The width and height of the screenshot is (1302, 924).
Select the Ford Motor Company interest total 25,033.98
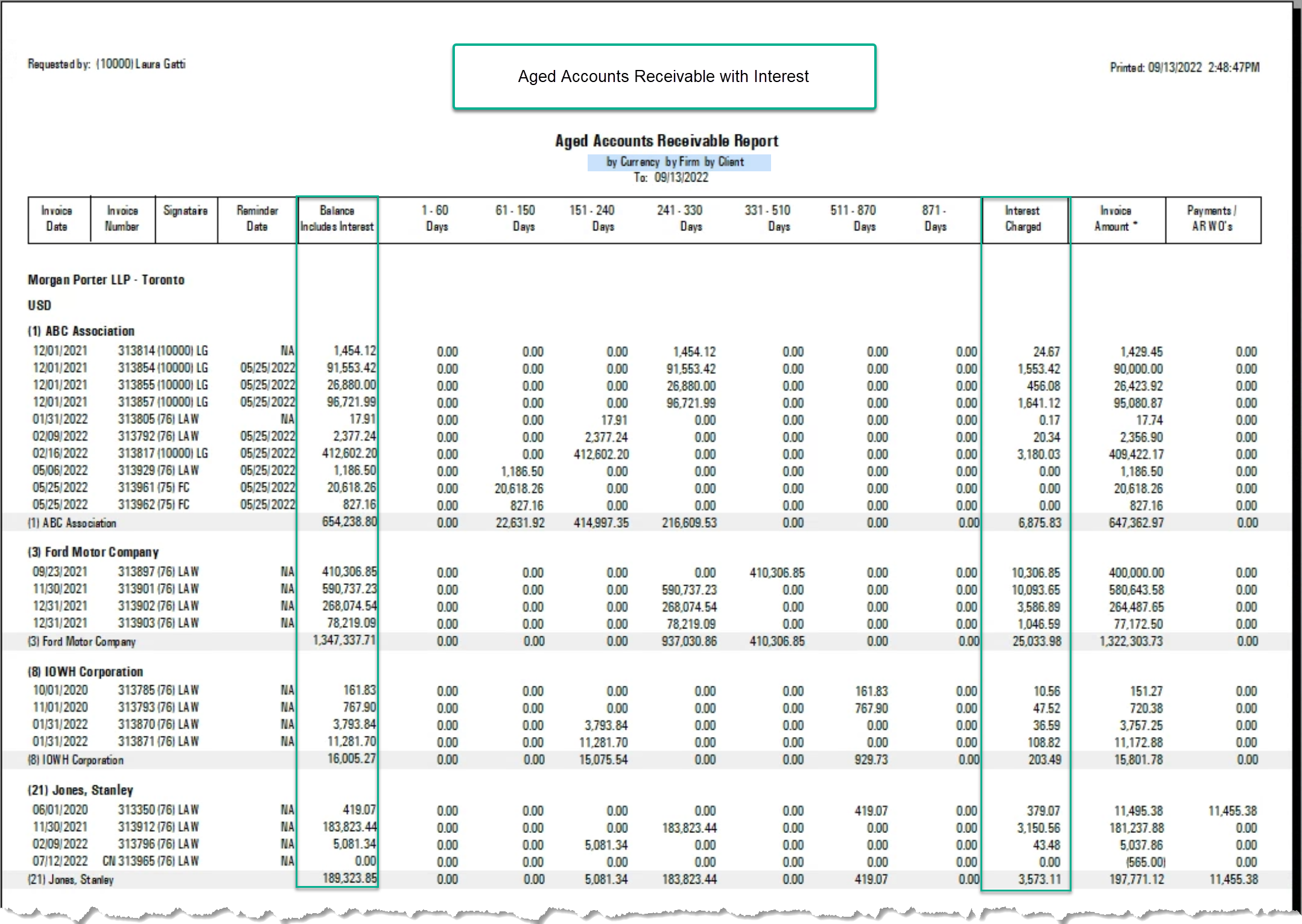pyautogui.click(x=1037, y=641)
